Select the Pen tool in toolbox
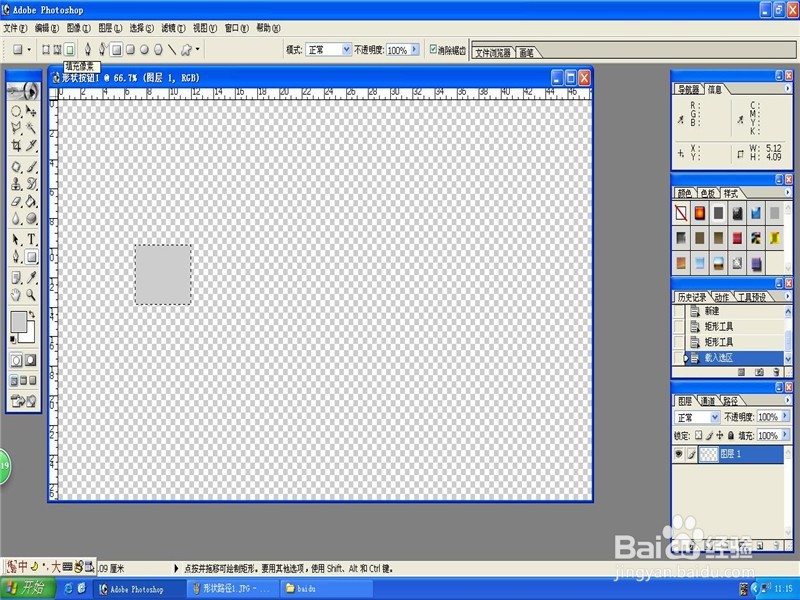This screenshot has width=800, height=600. click(16, 257)
